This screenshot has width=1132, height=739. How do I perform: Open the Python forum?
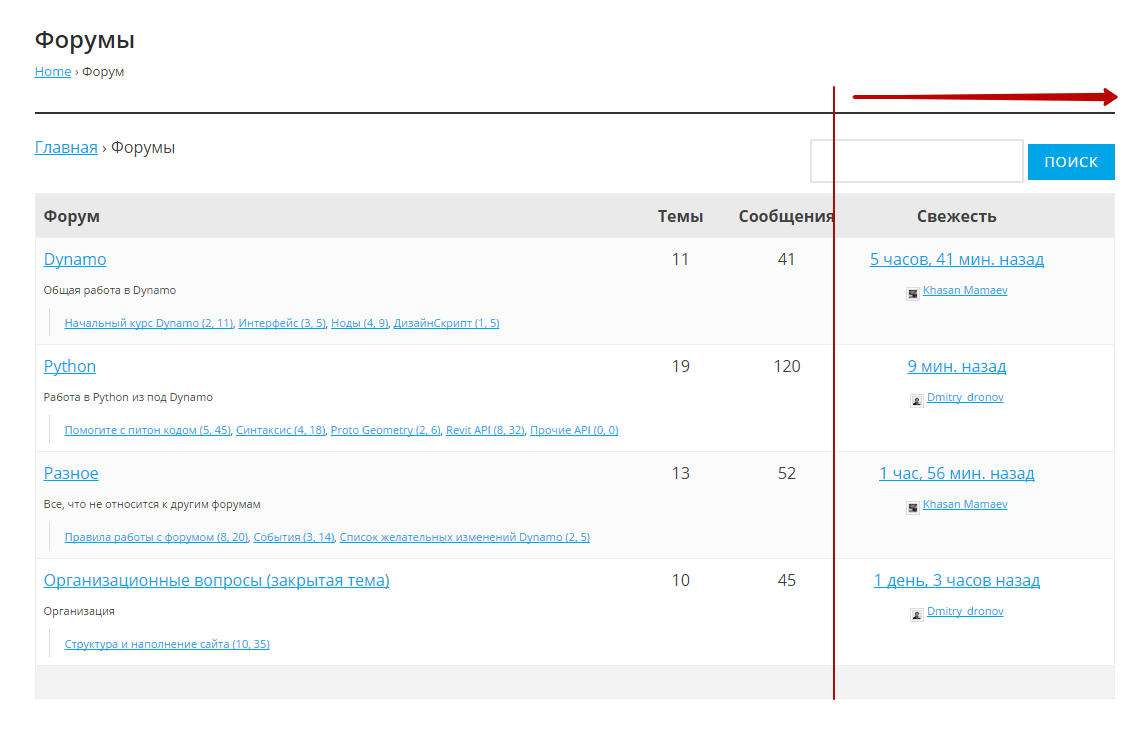tap(69, 366)
